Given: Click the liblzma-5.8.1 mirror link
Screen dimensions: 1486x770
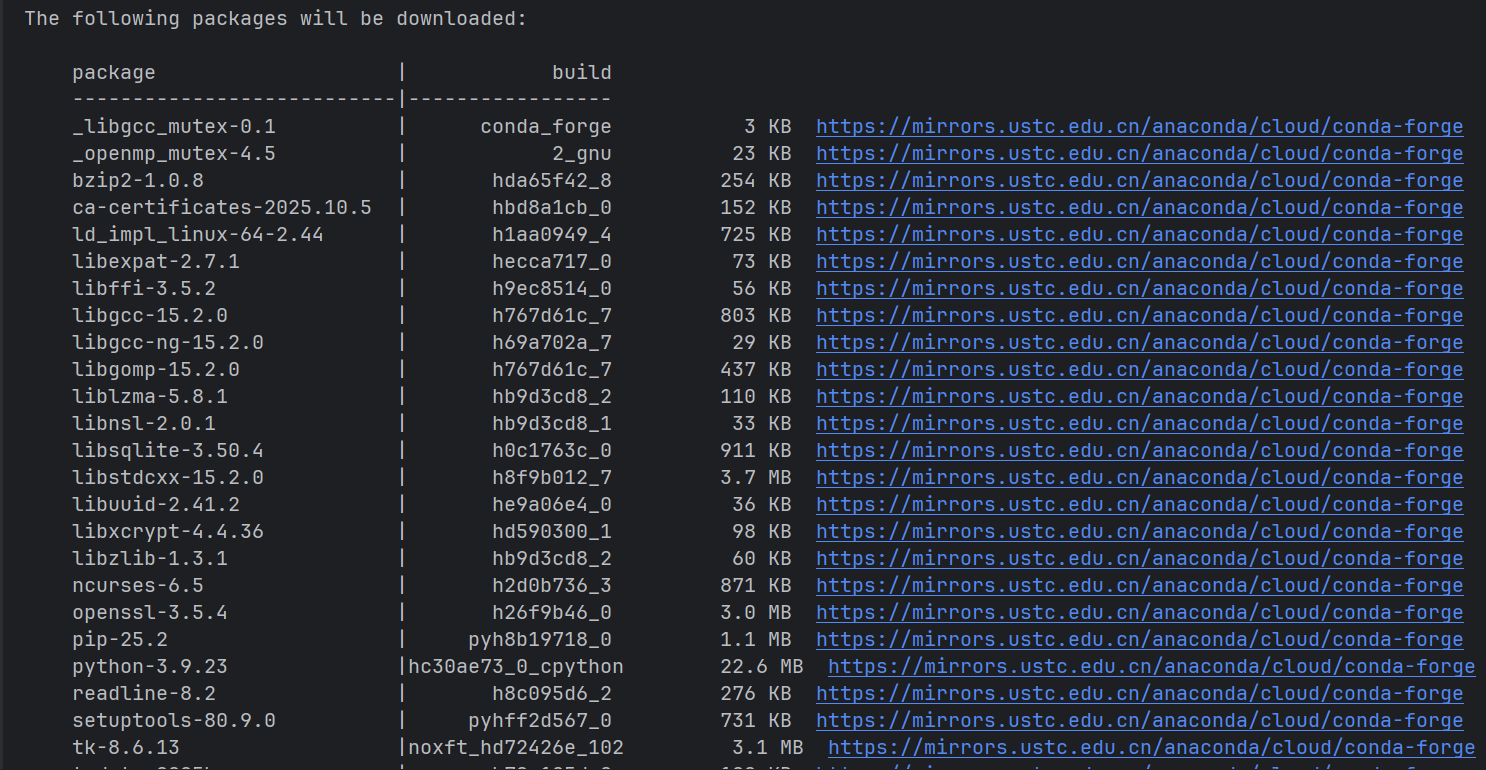Looking at the screenshot, I should [1140, 397].
